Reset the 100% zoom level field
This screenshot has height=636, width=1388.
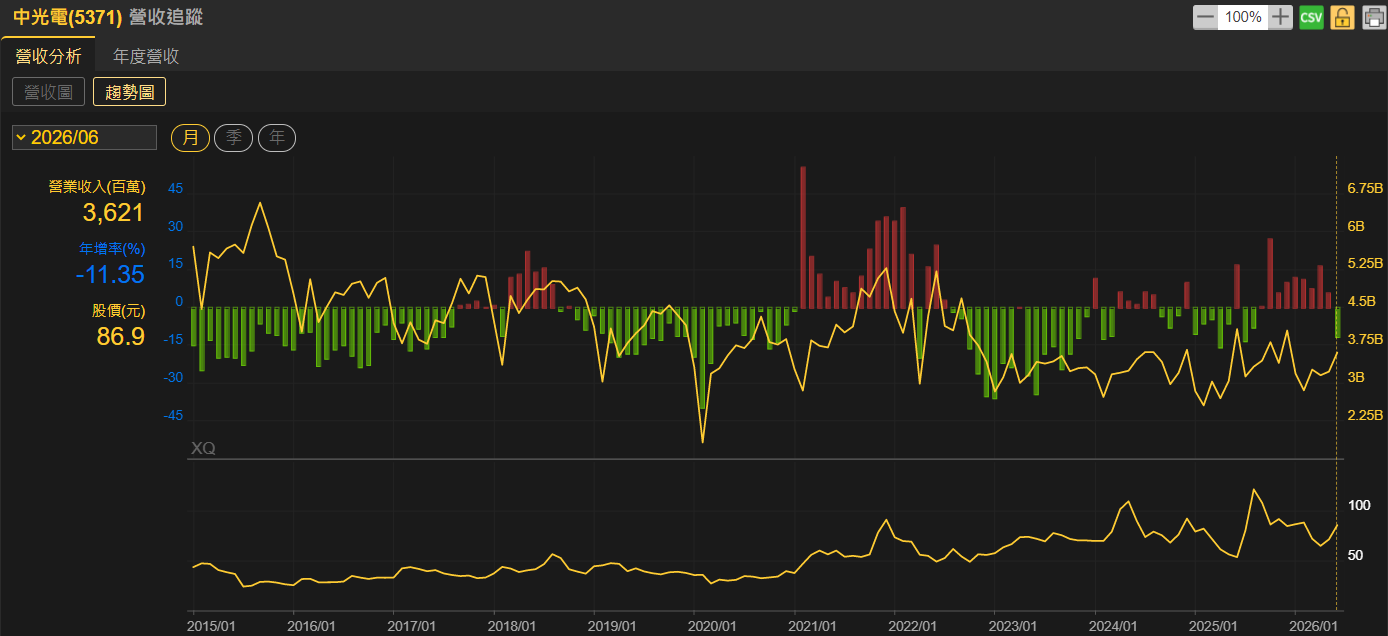pyautogui.click(x=1243, y=17)
